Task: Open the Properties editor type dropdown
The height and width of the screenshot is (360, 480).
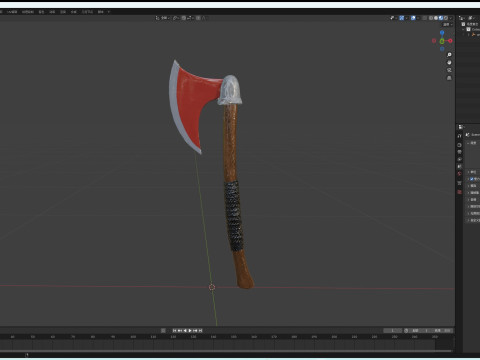Action: pos(460,127)
